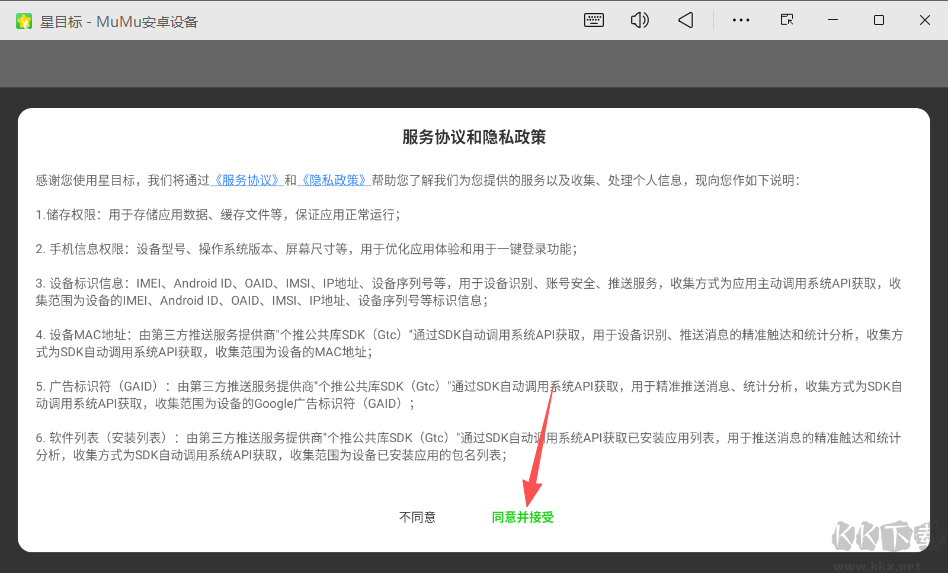
Task: Click the 广告标识符（GAID） paragraph
Action: pos(468,395)
